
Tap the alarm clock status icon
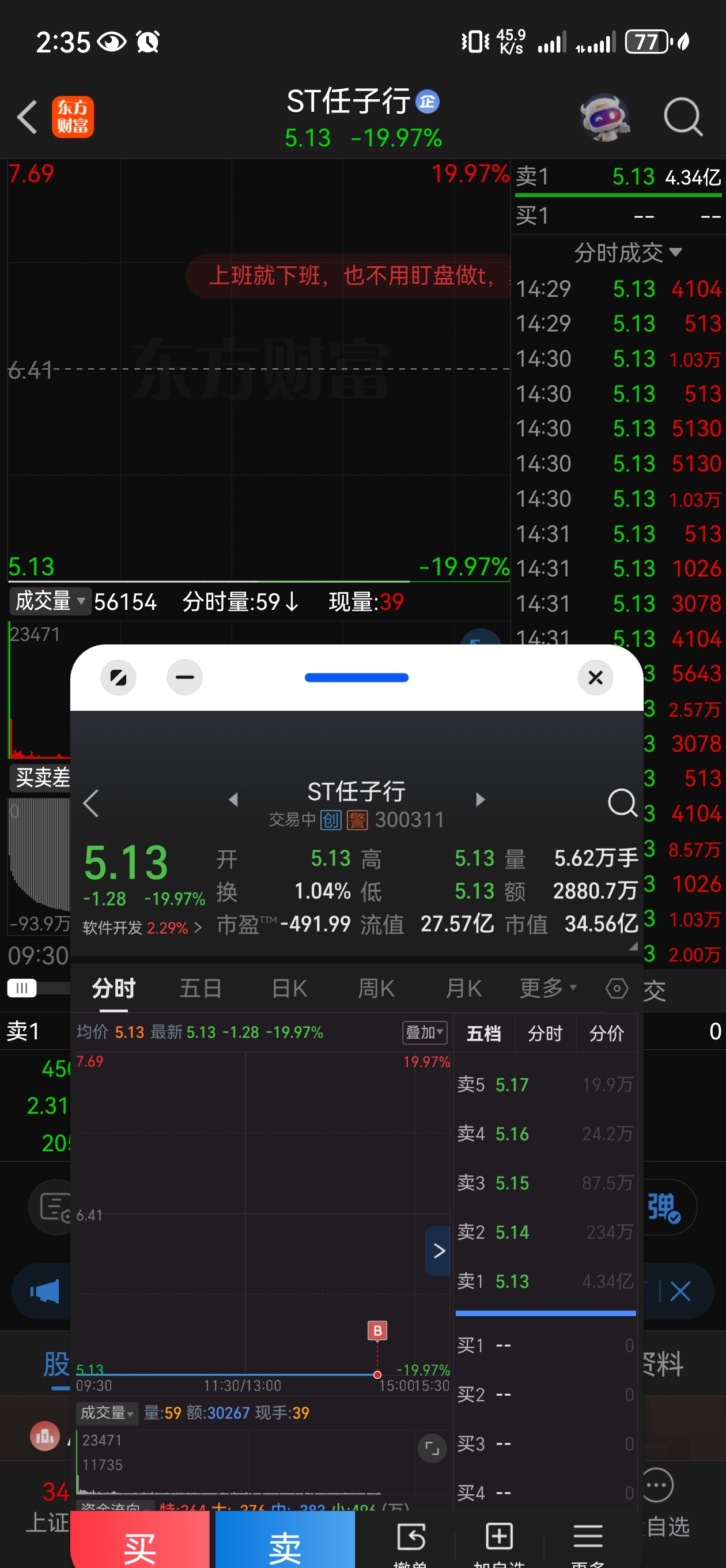tap(148, 42)
